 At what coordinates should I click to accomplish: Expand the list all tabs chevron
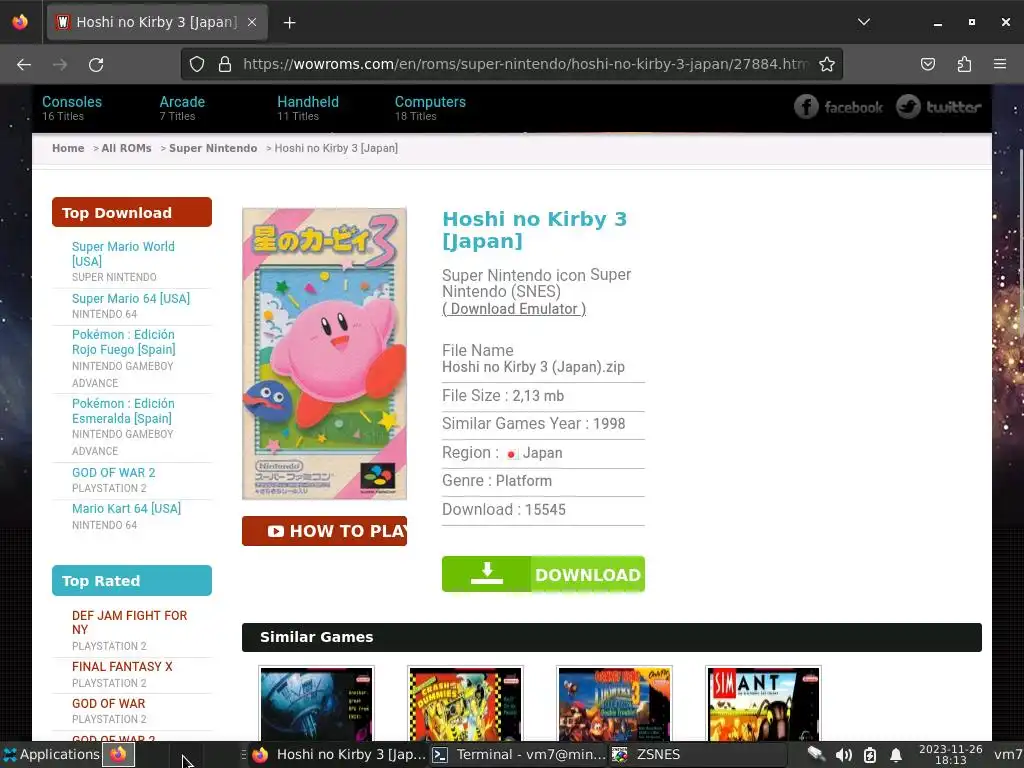point(863,22)
